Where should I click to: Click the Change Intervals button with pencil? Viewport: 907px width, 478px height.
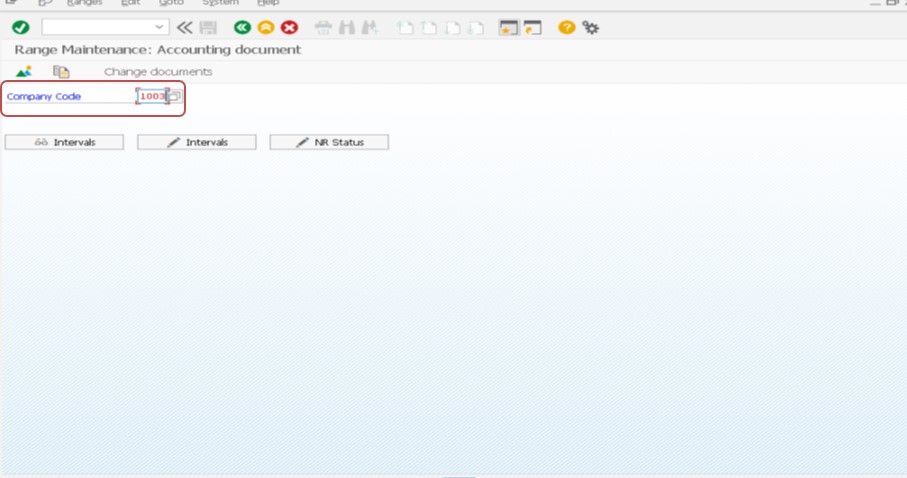coord(197,142)
